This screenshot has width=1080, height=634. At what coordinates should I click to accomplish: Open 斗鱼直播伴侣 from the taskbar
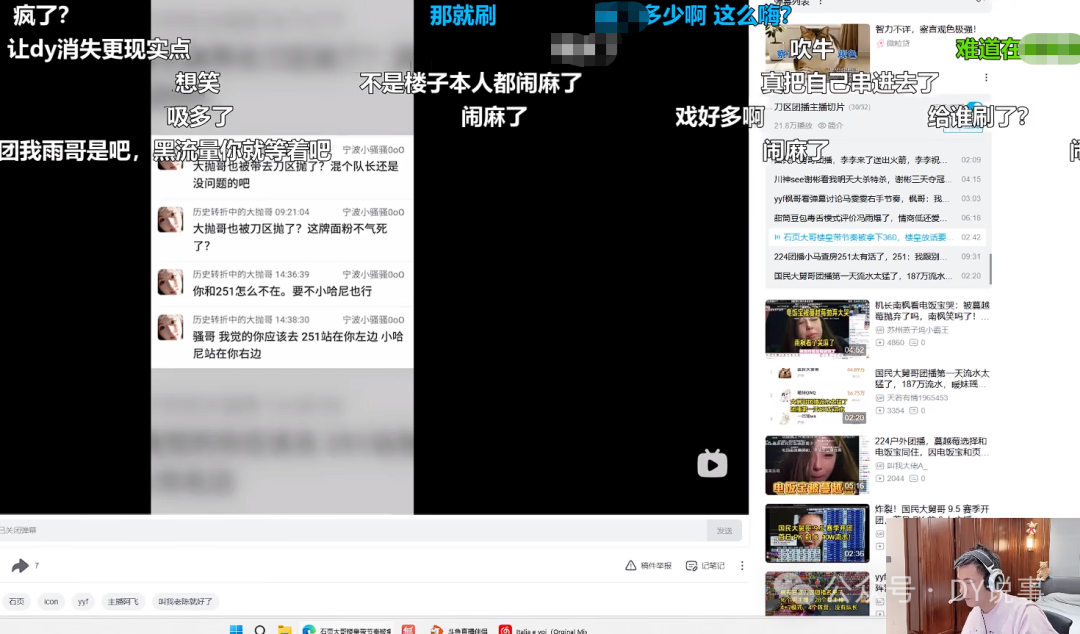click(459, 630)
